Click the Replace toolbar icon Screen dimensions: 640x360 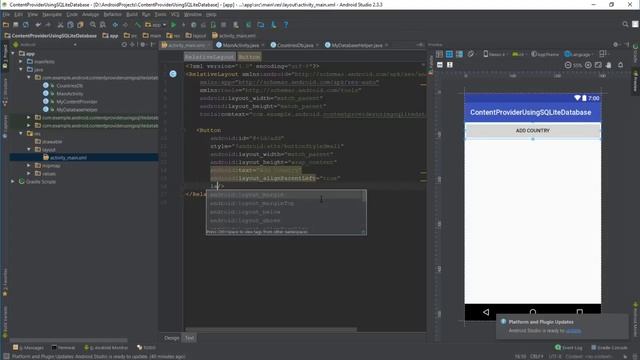pyautogui.click(x=103, y=25)
